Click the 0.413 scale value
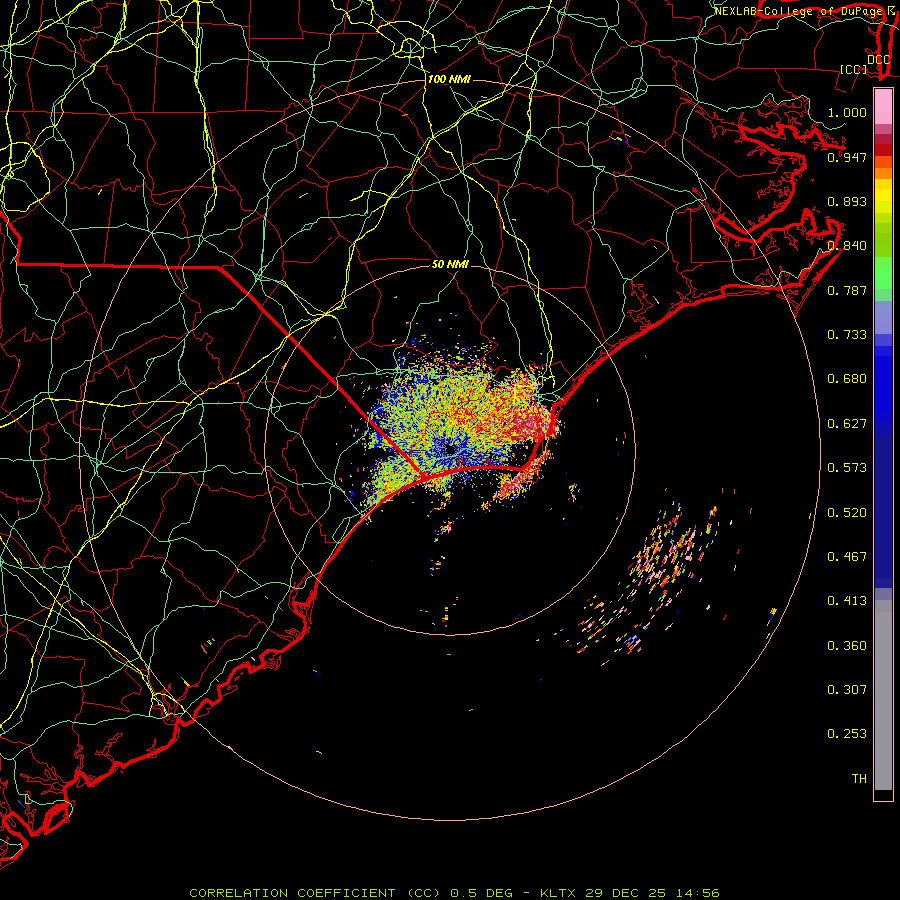 (x=847, y=601)
